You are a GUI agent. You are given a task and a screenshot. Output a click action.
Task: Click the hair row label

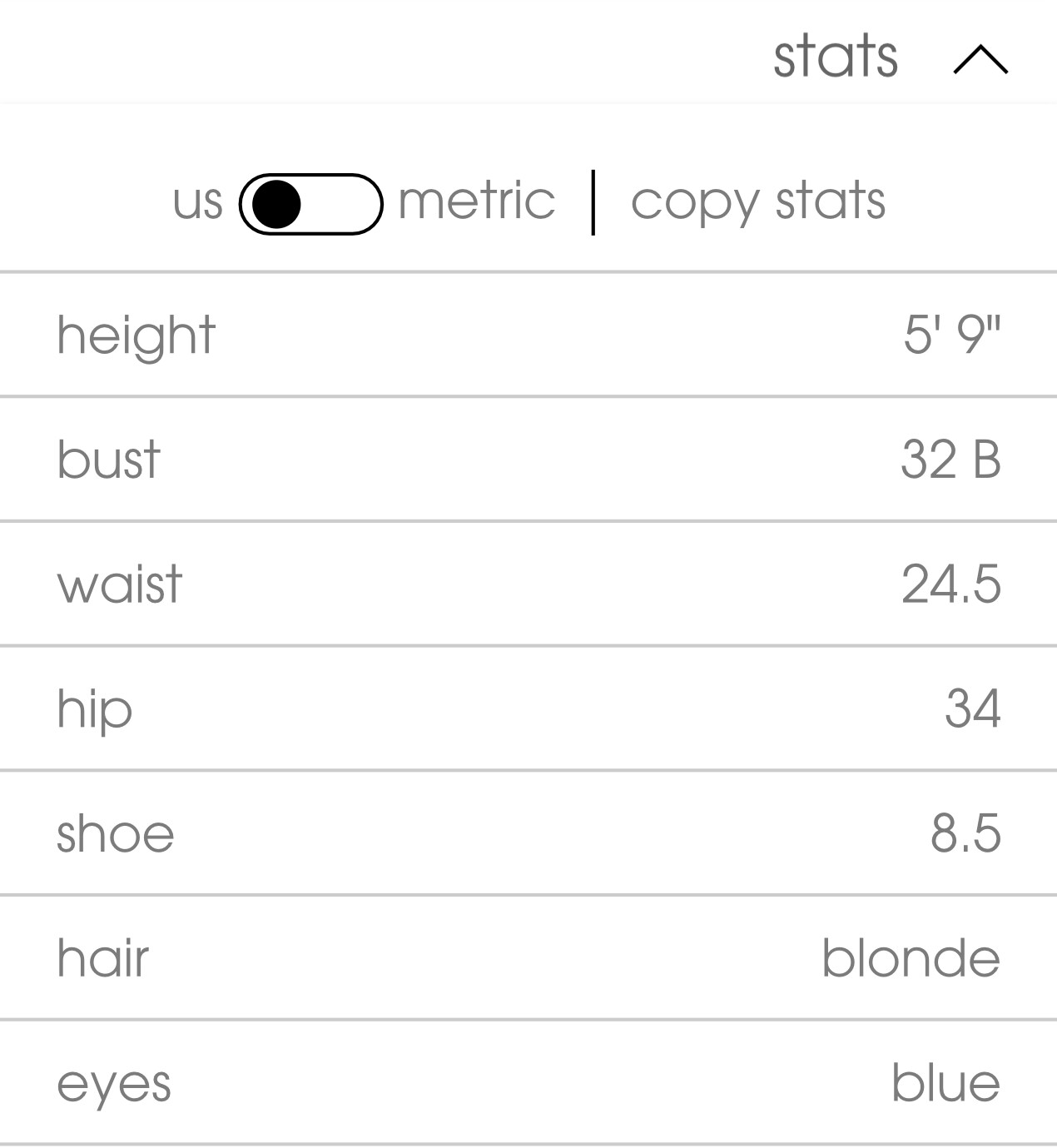click(x=102, y=958)
